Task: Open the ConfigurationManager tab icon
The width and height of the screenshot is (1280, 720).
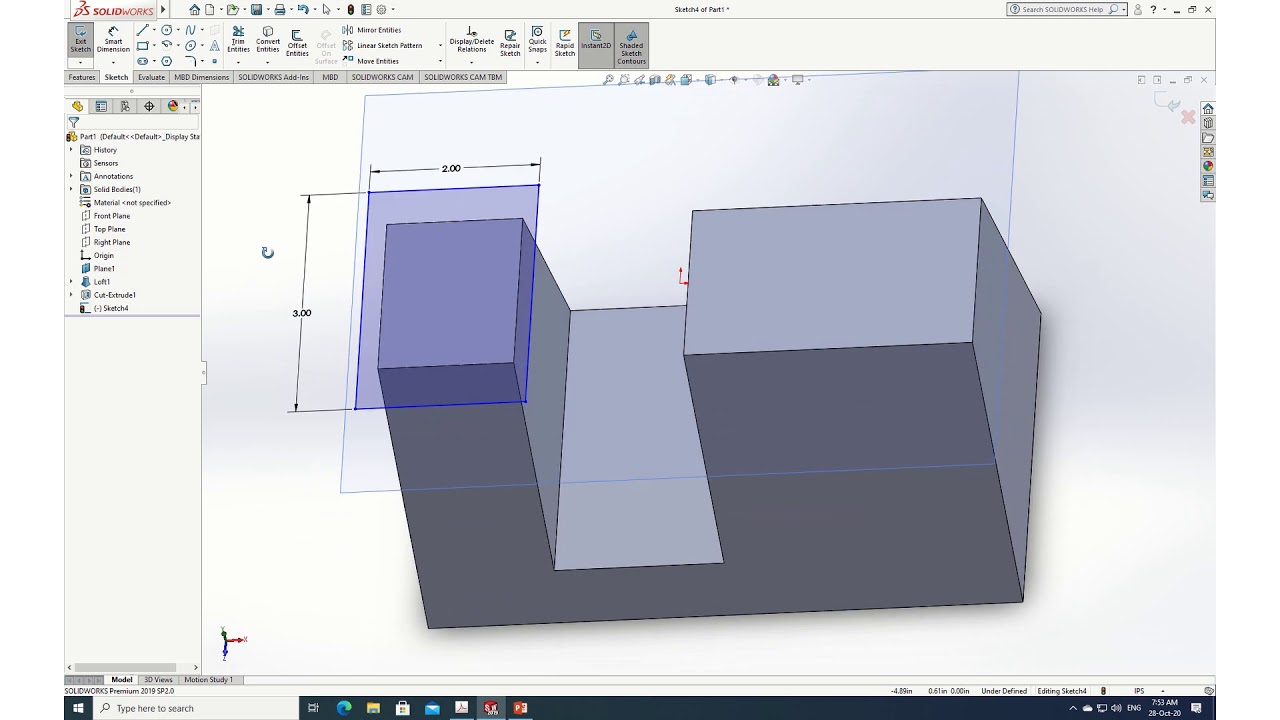Action: [125, 106]
